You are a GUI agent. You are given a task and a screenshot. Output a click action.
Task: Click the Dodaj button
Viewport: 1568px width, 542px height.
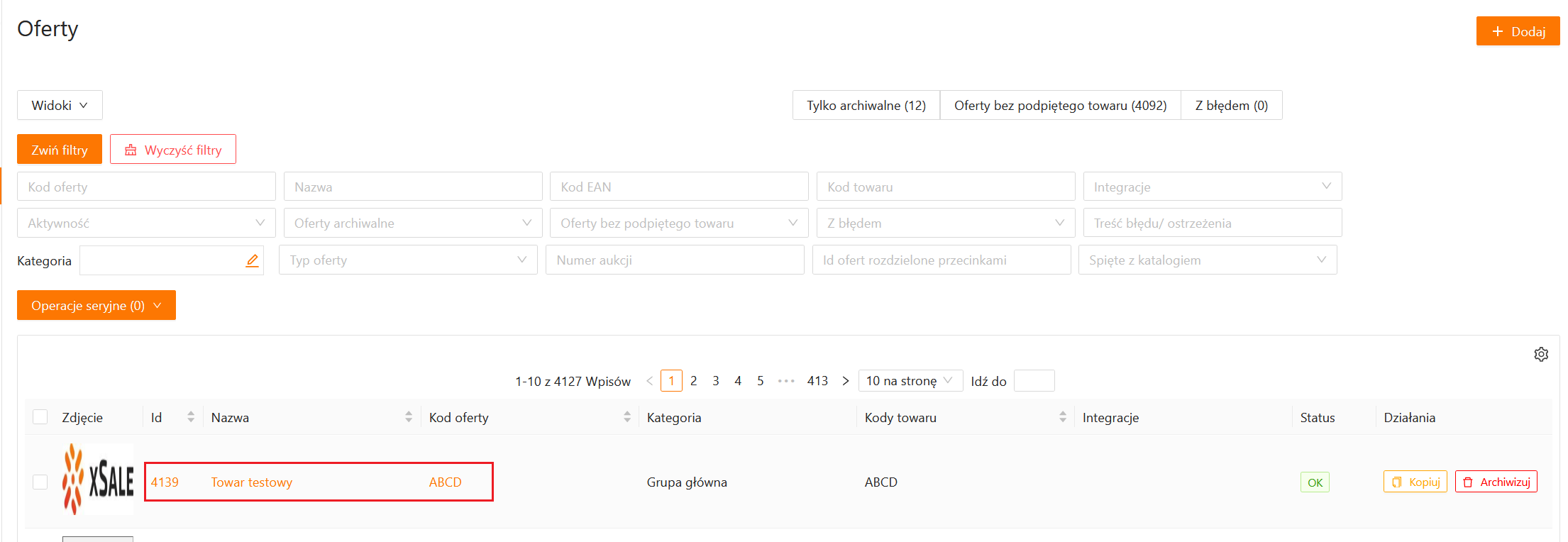(1518, 31)
